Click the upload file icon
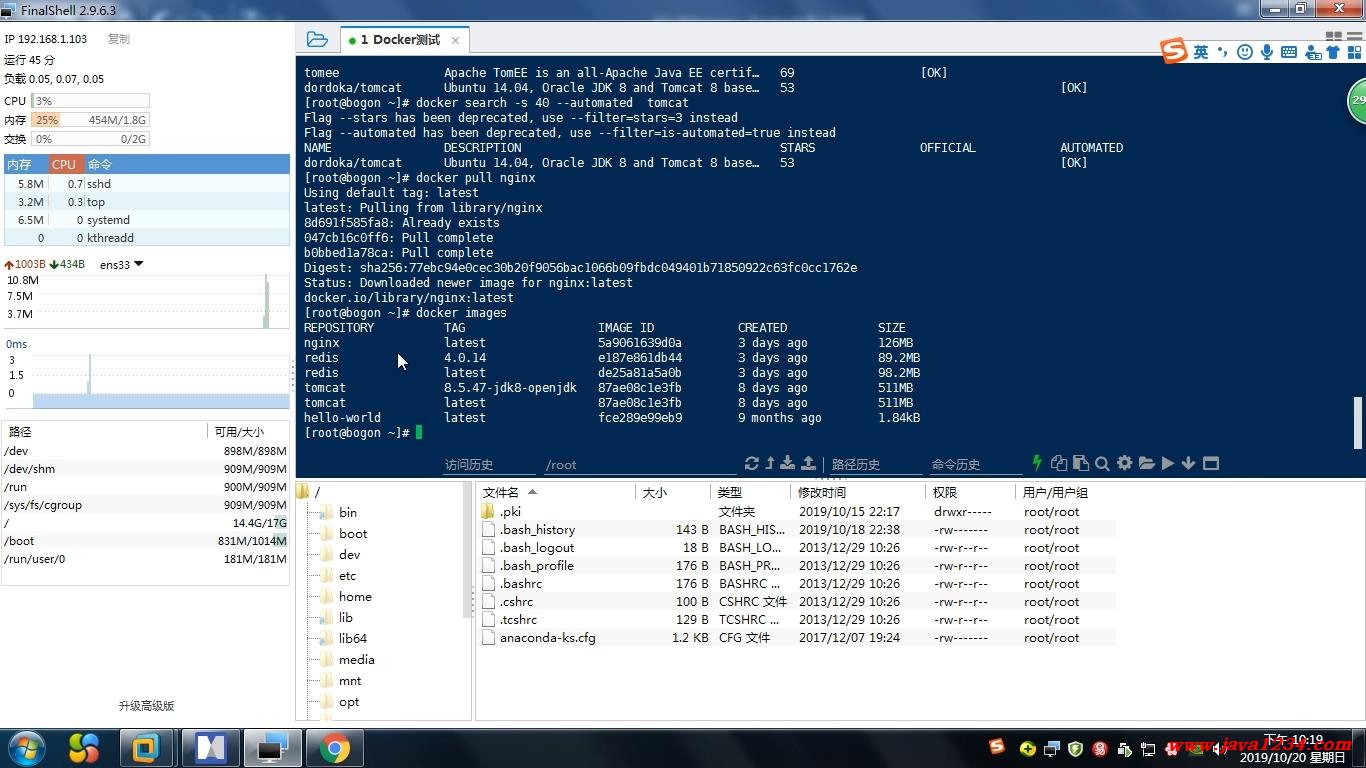This screenshot has height=768, width=1366. pyautogui.click(x=808, y=463)
